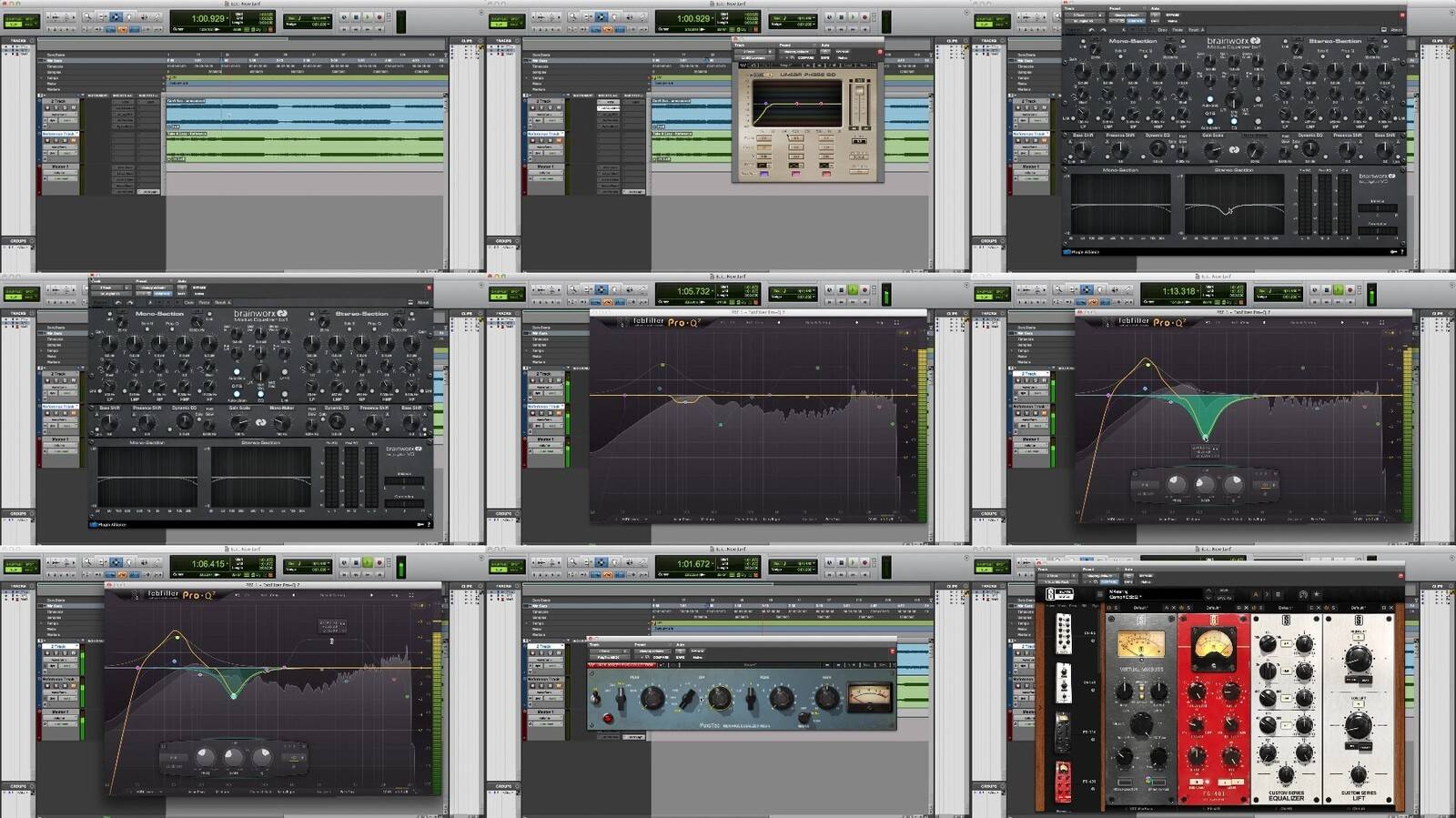Click Compare in the Pultec plugin header

[x=661, y=658]
